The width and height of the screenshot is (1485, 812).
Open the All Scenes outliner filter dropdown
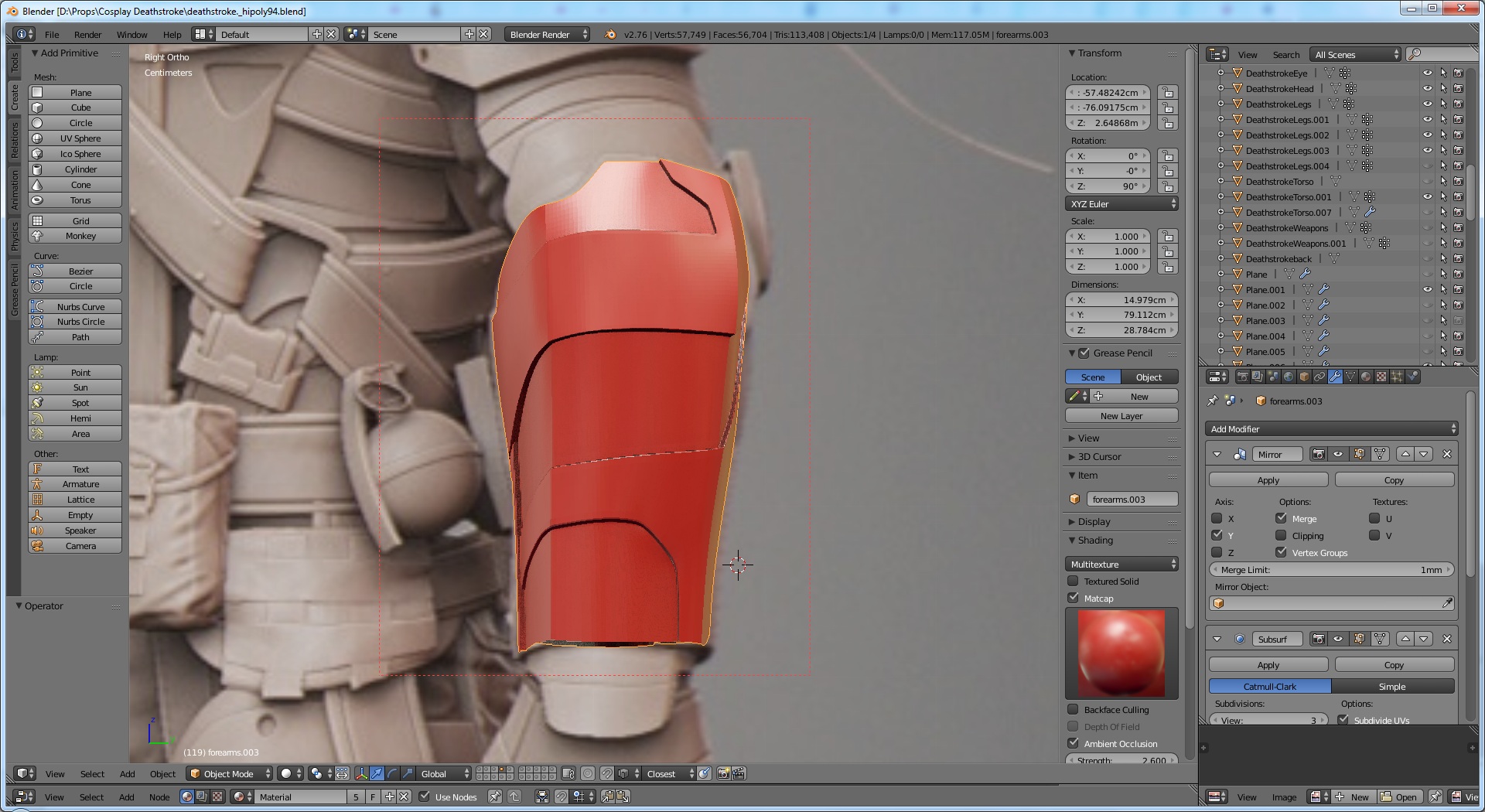(1356, 54)
